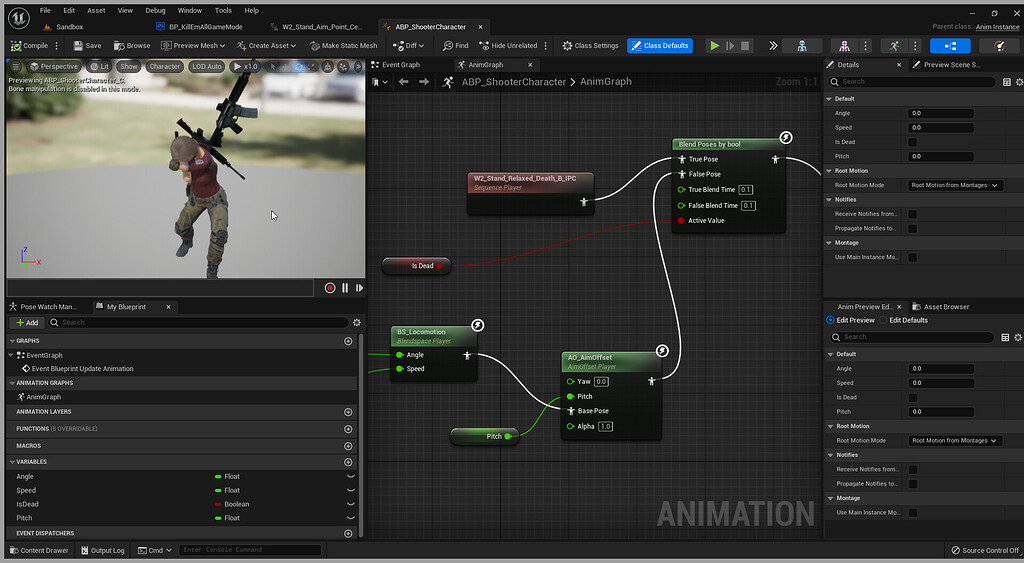Save the animation blueprint

(86, 46)
